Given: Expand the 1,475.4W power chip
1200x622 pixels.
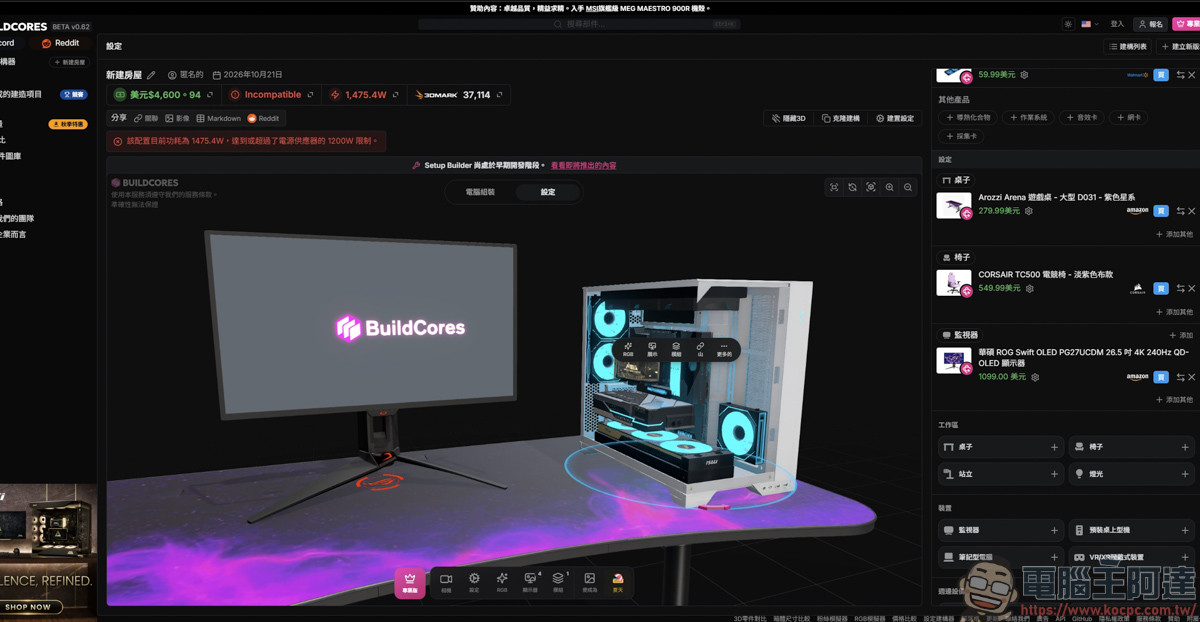Looking at the screenshot, I should click(x=364, y=95).
